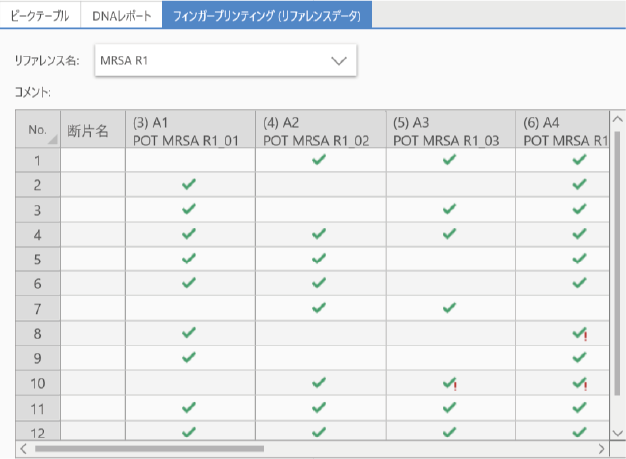Click the checkmark in row 3 under A1
This screenshot has width=626, height=459.
point(189,209)
